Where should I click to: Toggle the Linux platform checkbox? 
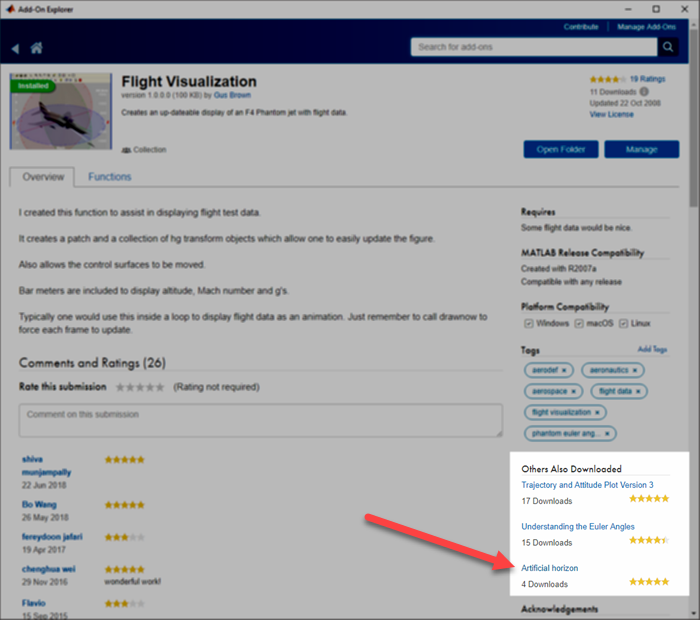click(x=624, y=324)
